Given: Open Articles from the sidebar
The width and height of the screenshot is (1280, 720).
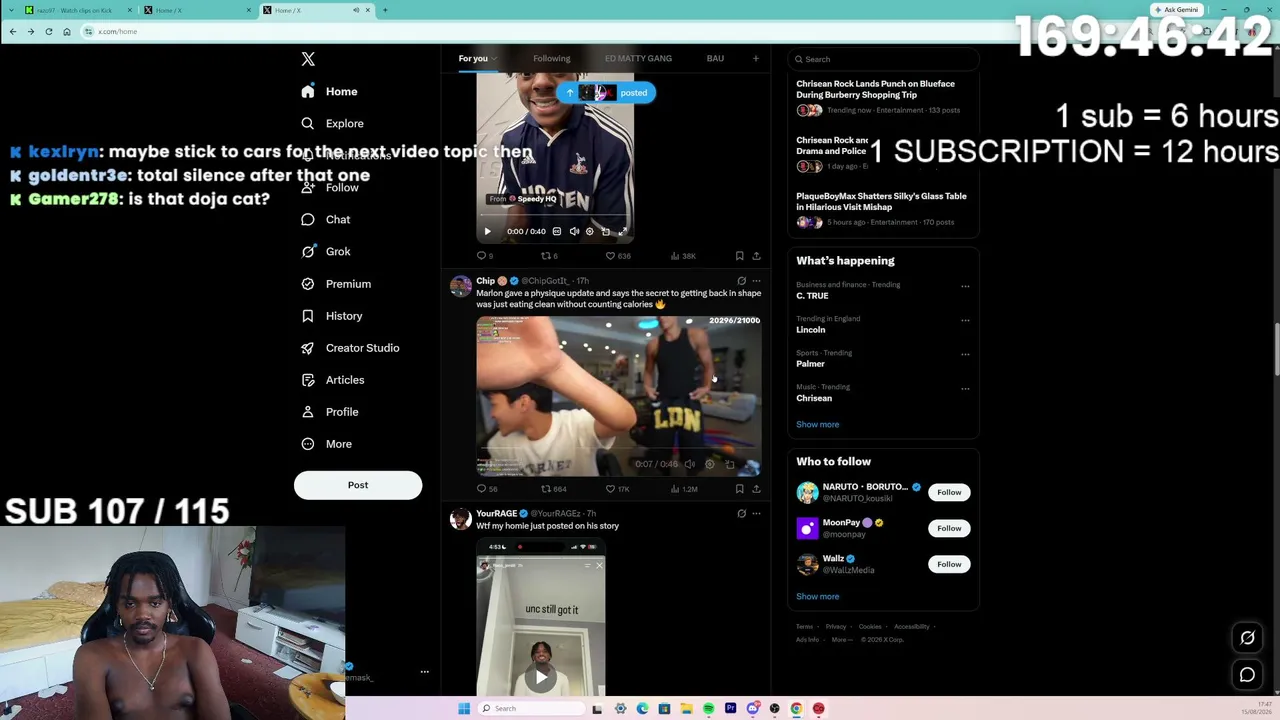Looking at the screenshot, I should click(333, 379).
